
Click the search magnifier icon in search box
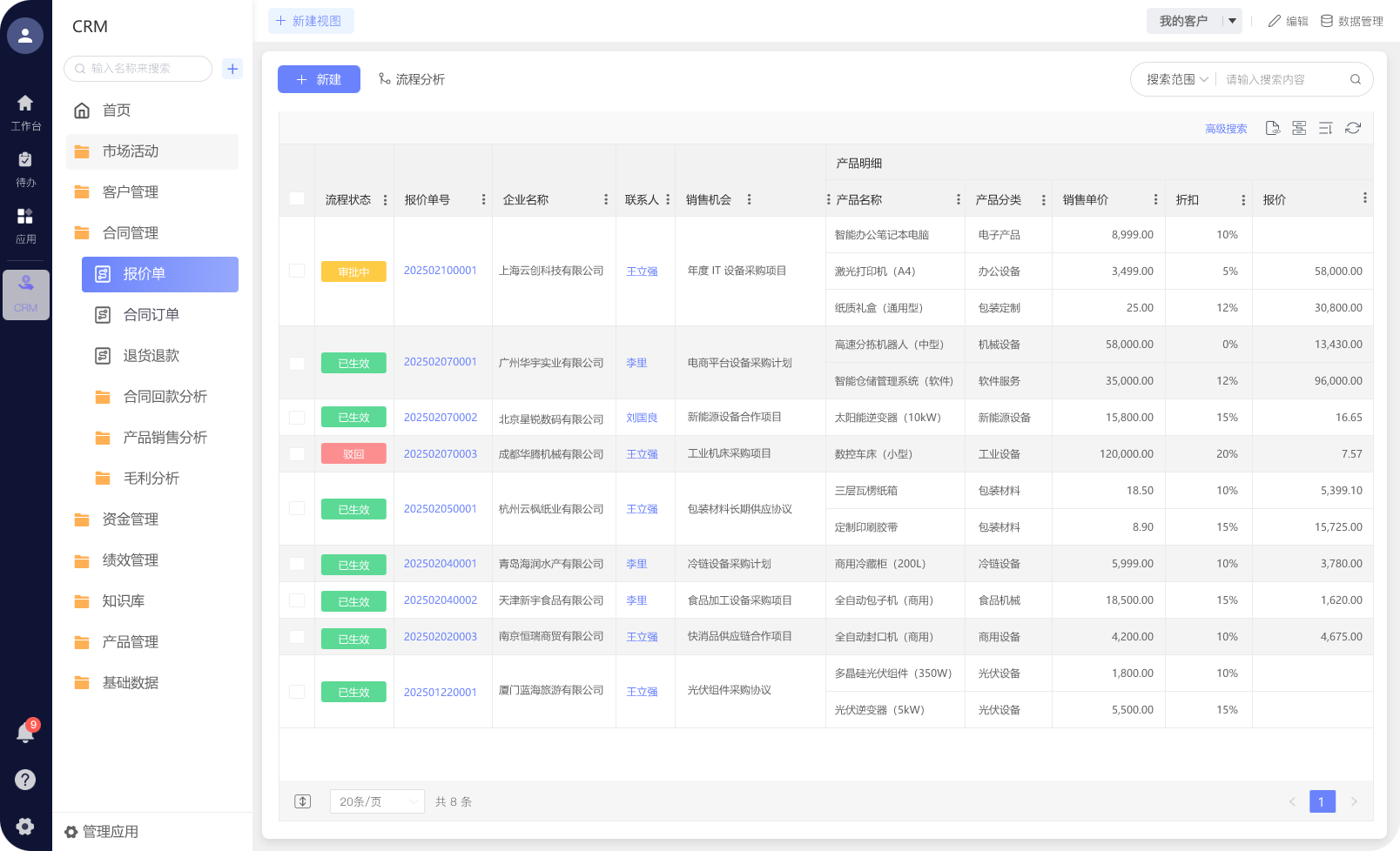coord(1356,79)
